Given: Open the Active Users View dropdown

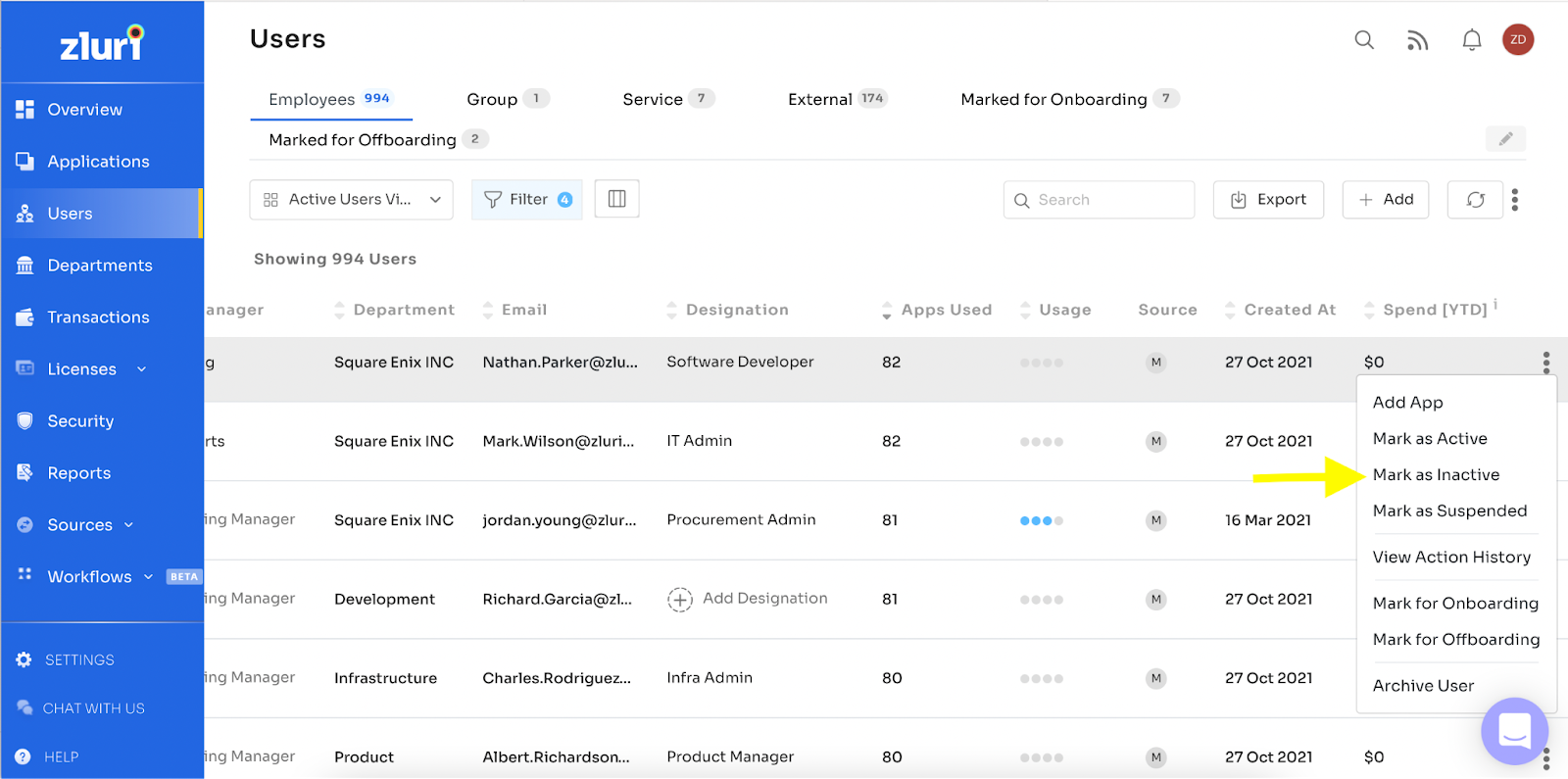Looking at the screenshot, I should pos(351,200).
